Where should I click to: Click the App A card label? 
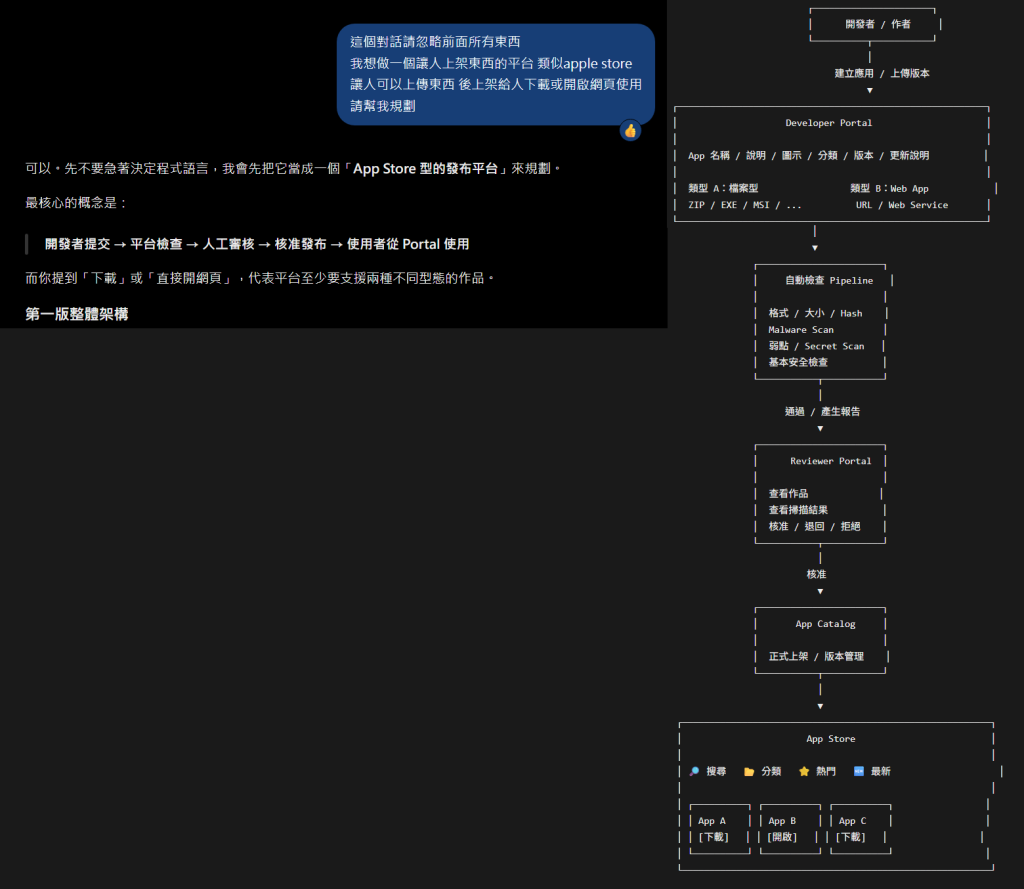(x=712, y=821)
